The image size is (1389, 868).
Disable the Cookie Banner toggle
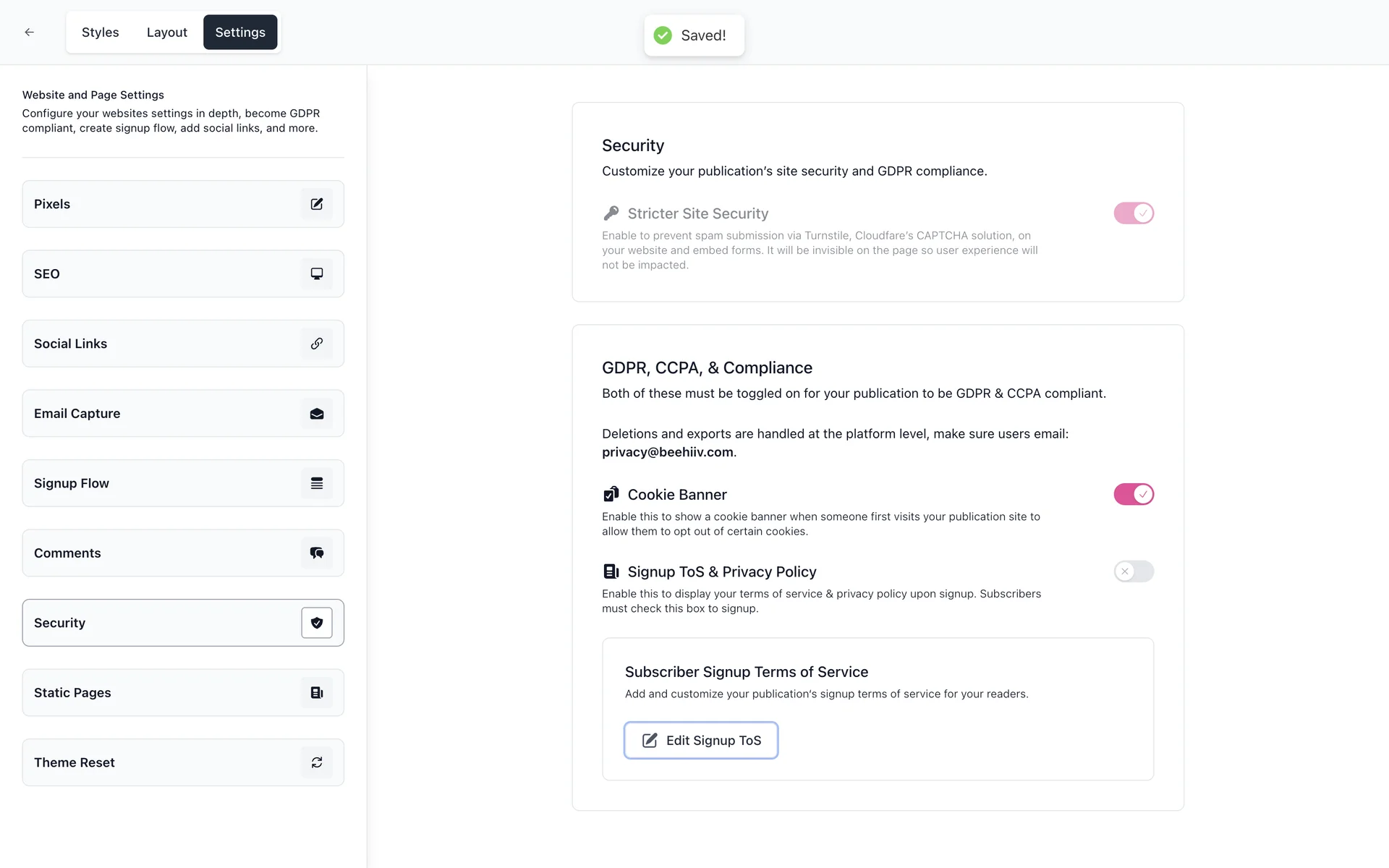(1134, 495)
